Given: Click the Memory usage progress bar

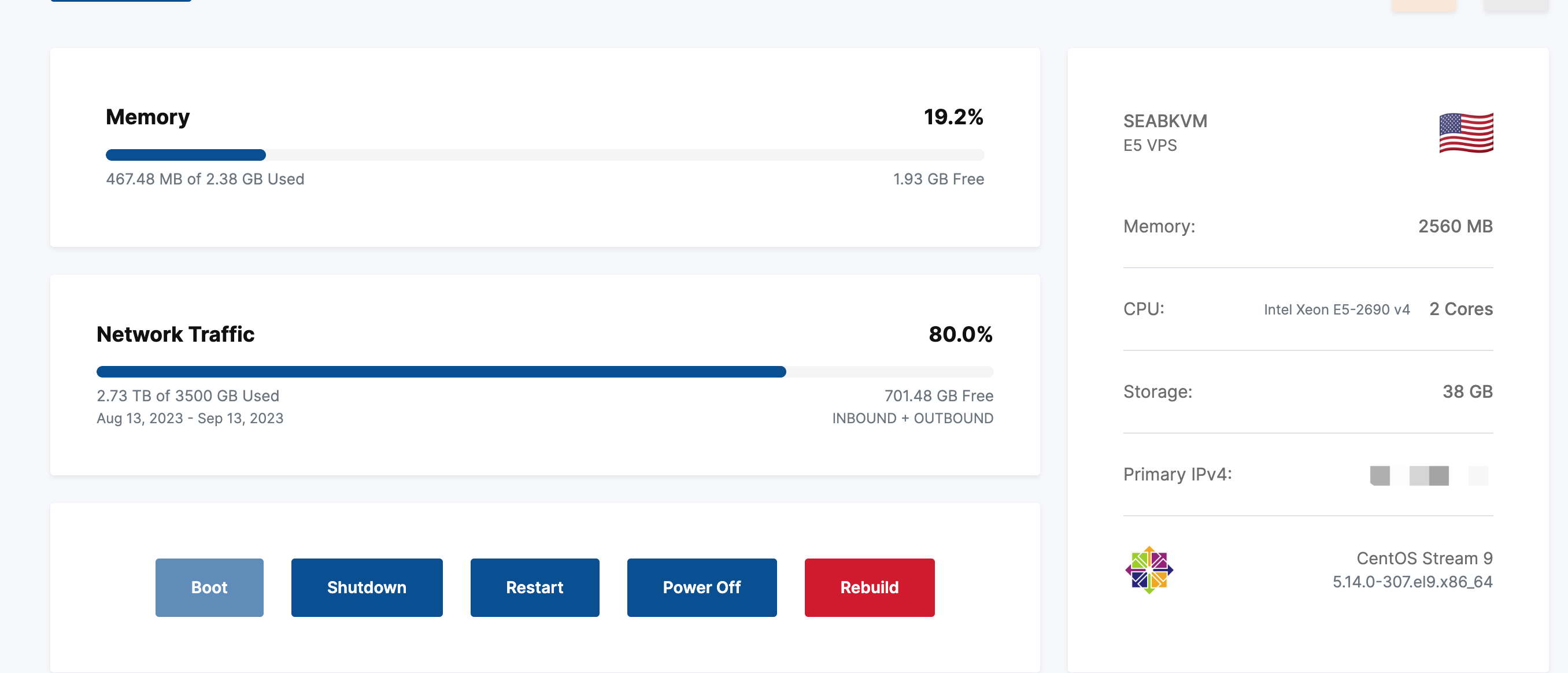Looking at the screenshot, I should 544,155.
